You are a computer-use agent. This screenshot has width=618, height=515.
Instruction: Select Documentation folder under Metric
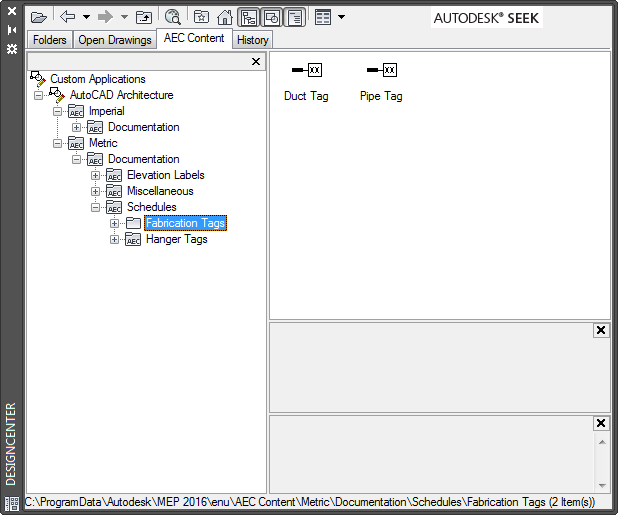point(143,159)
